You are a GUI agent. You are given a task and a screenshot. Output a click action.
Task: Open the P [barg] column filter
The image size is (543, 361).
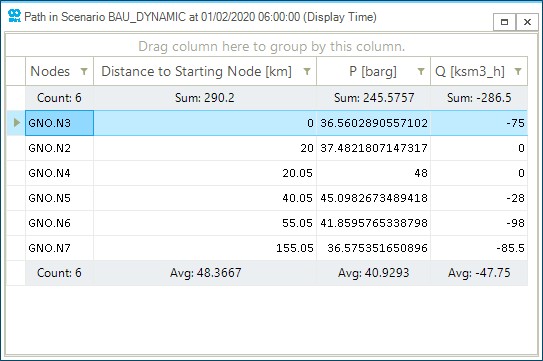[421, 71]
